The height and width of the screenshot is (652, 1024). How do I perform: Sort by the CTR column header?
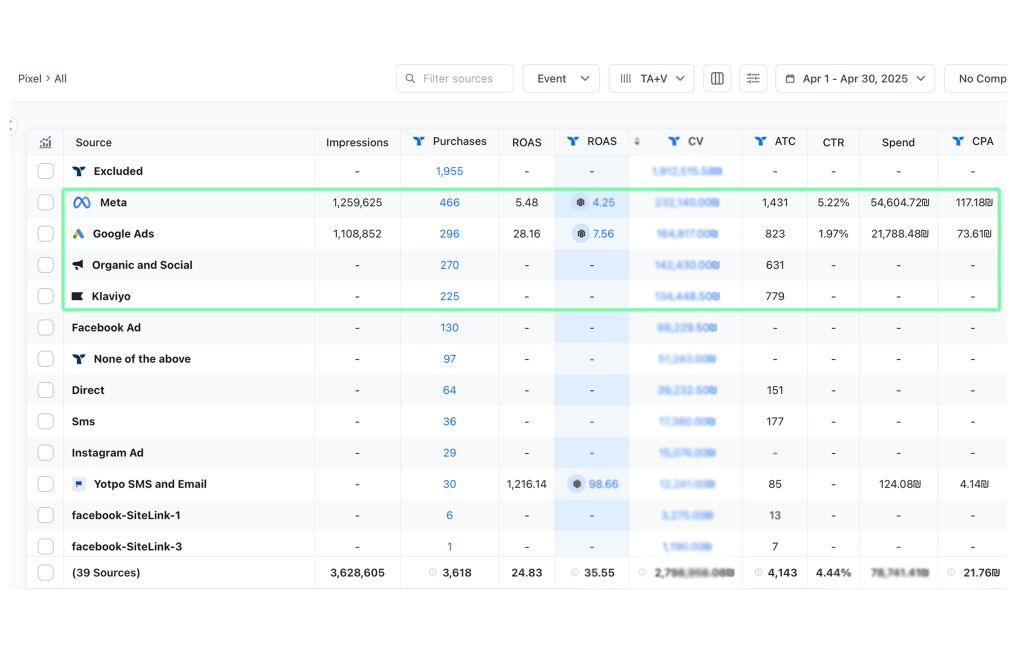(833, 142)
